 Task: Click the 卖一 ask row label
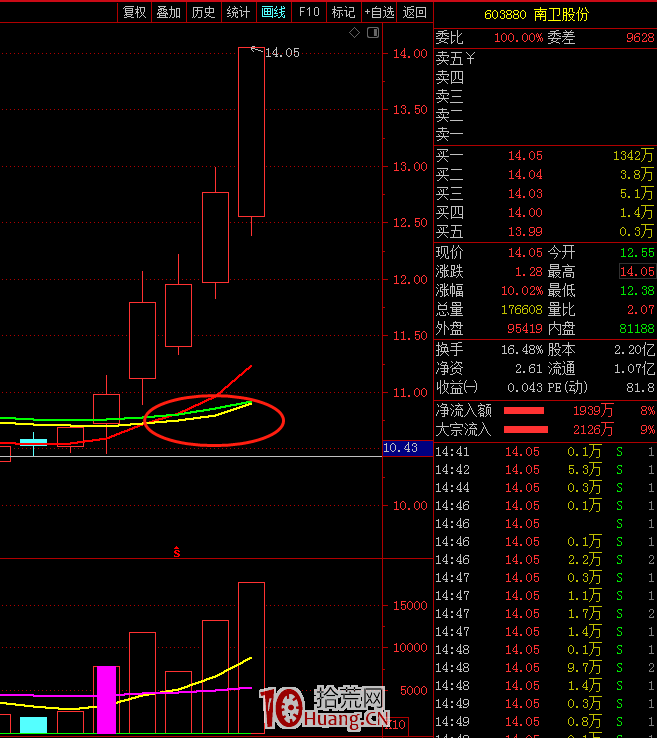(x=449, y=135)
